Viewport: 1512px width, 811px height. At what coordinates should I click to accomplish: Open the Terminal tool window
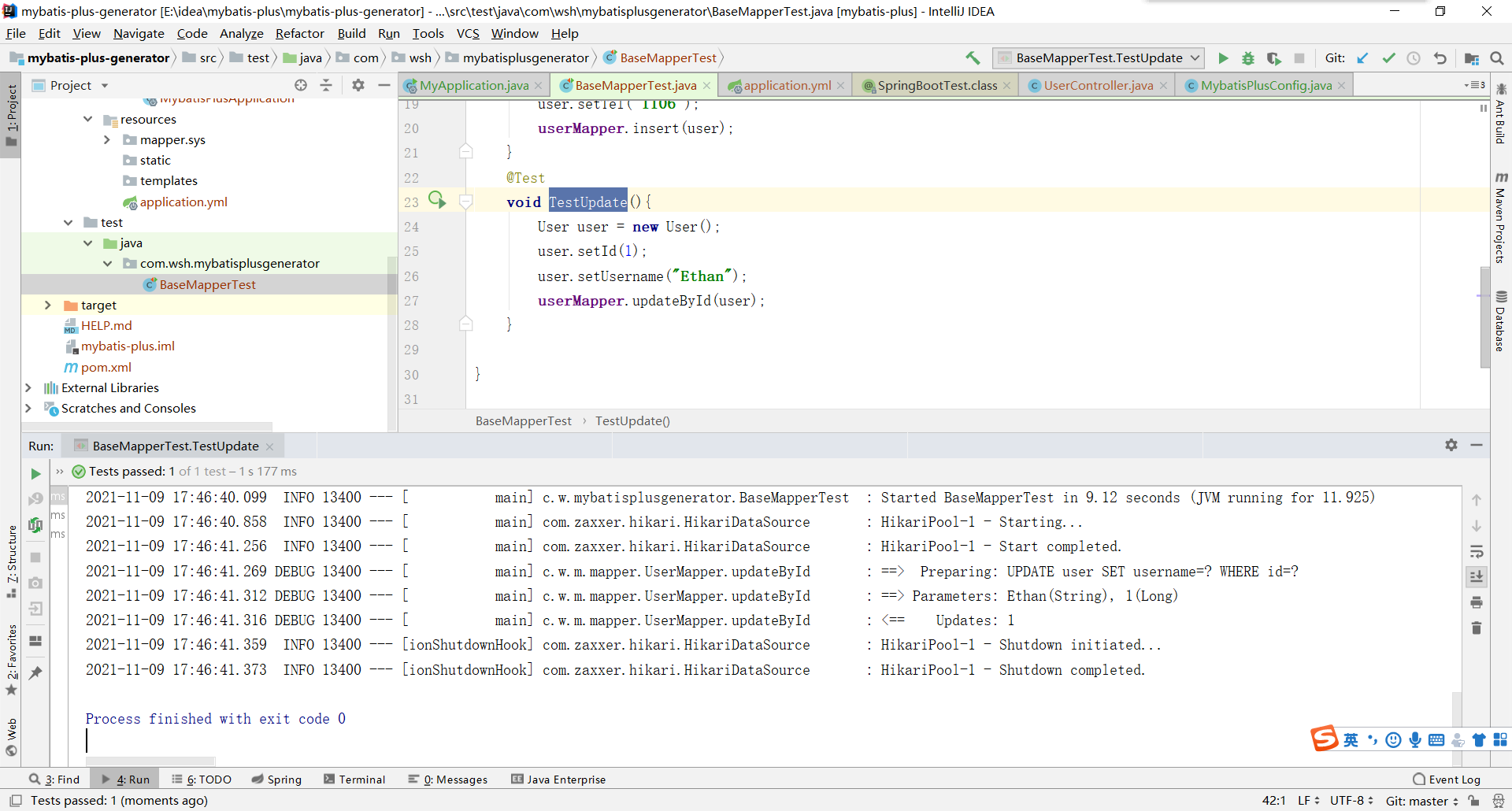[x=354, y=780]
